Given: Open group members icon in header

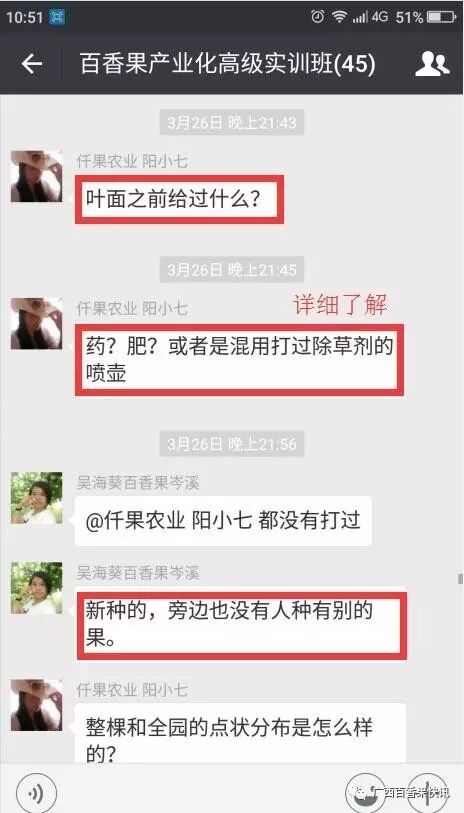Looking at the screenshot, I should coord(432,64).
